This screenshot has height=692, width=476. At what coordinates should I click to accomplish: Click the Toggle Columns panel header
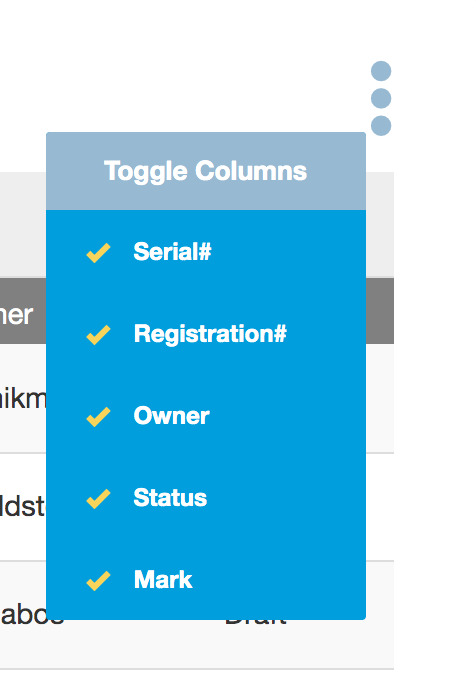tap(206, 171)
